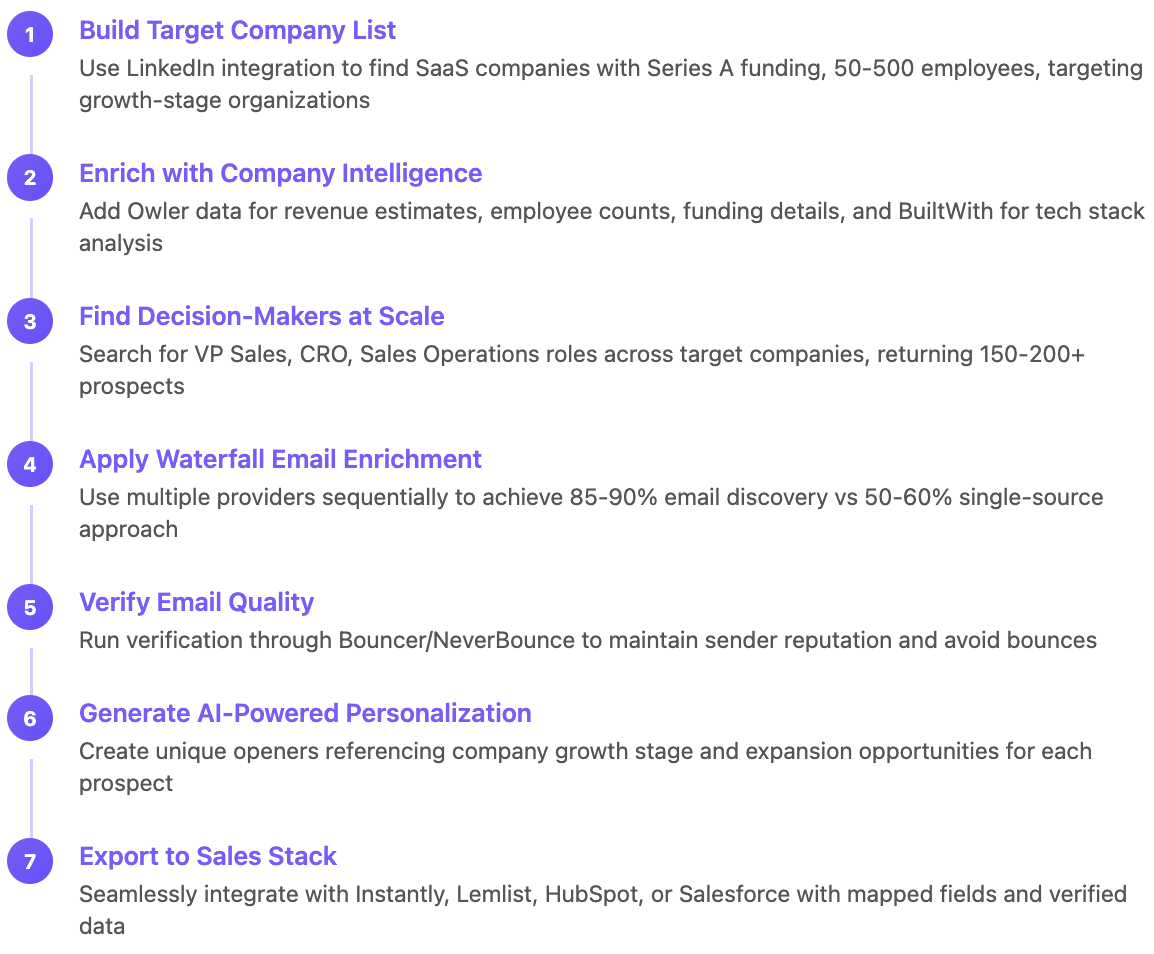This screenshot has width=1154, height=954.
Task: Open the Enrich with Company Intelligence heading
Action: pos(280,173)
